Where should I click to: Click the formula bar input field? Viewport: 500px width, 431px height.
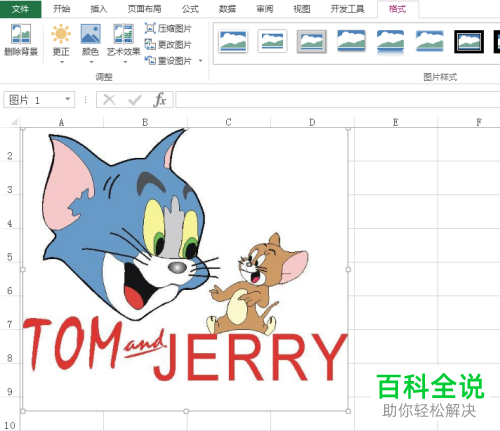pyautogui.click(x=338, y=100)
